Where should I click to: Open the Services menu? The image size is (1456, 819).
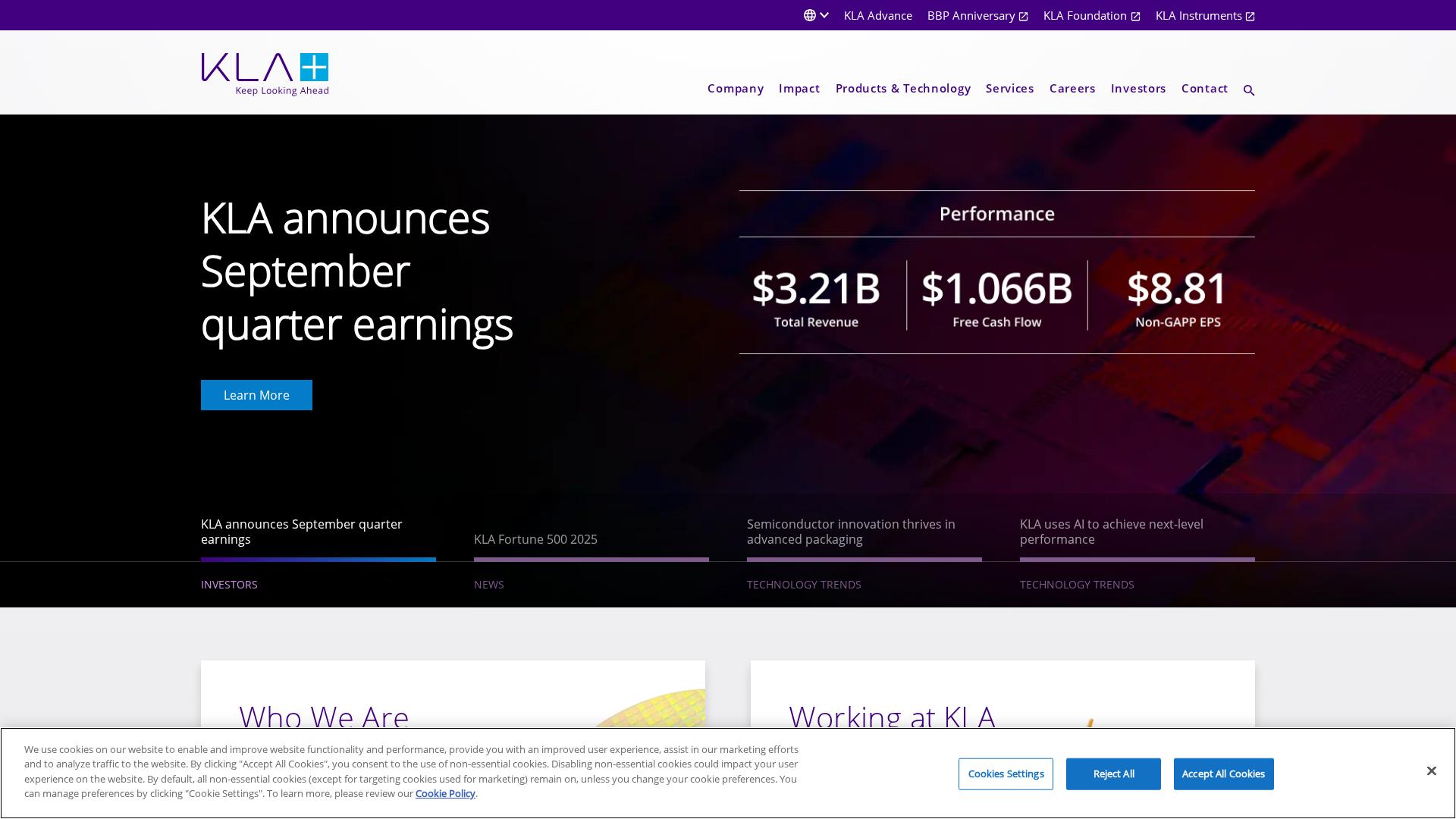click(x=1009, y=89)
